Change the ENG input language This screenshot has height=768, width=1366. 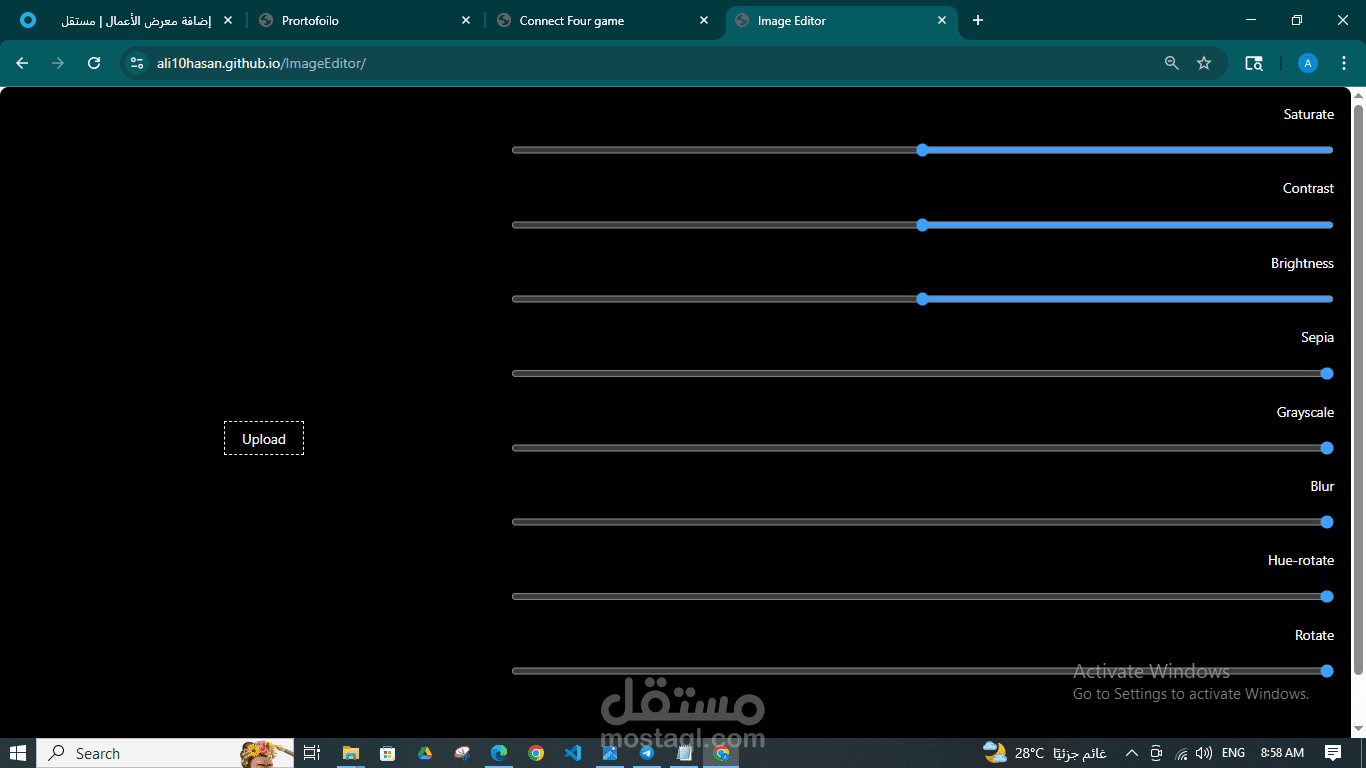coord(1233,753)
